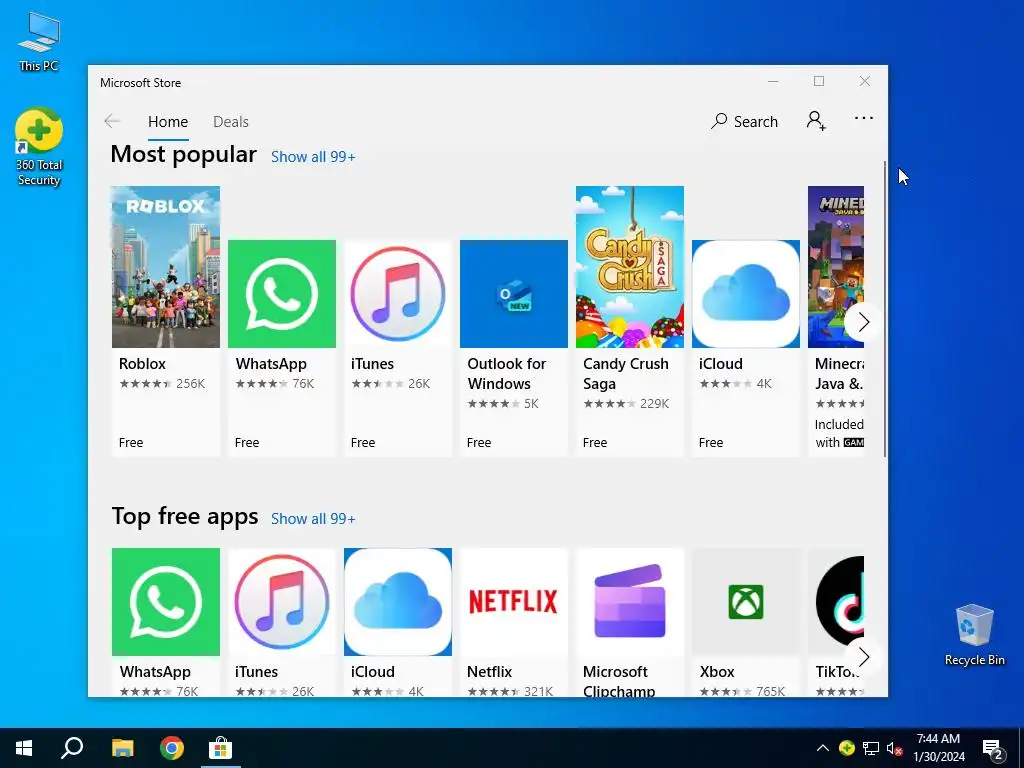This screenshot has width=1024, height=768.
Task: Select 360 Total Security desktop shortcut
Action: (x=39, y=148)
